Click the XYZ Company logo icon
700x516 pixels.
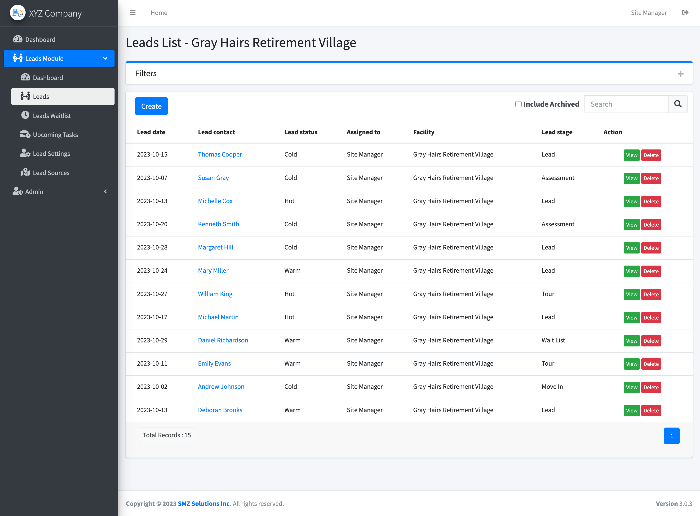point(17,13)
